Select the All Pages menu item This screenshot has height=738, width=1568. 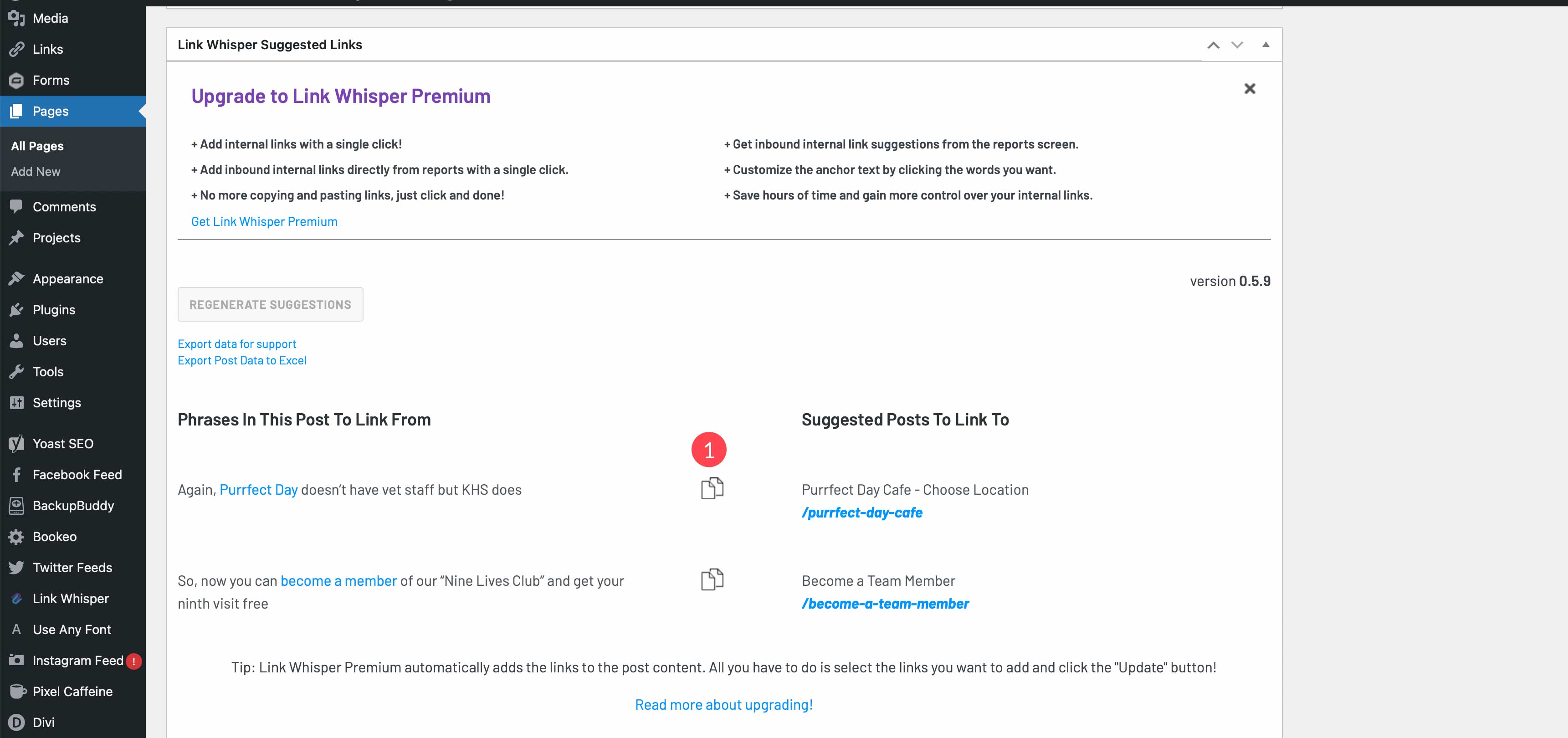[x=37, y=145]
